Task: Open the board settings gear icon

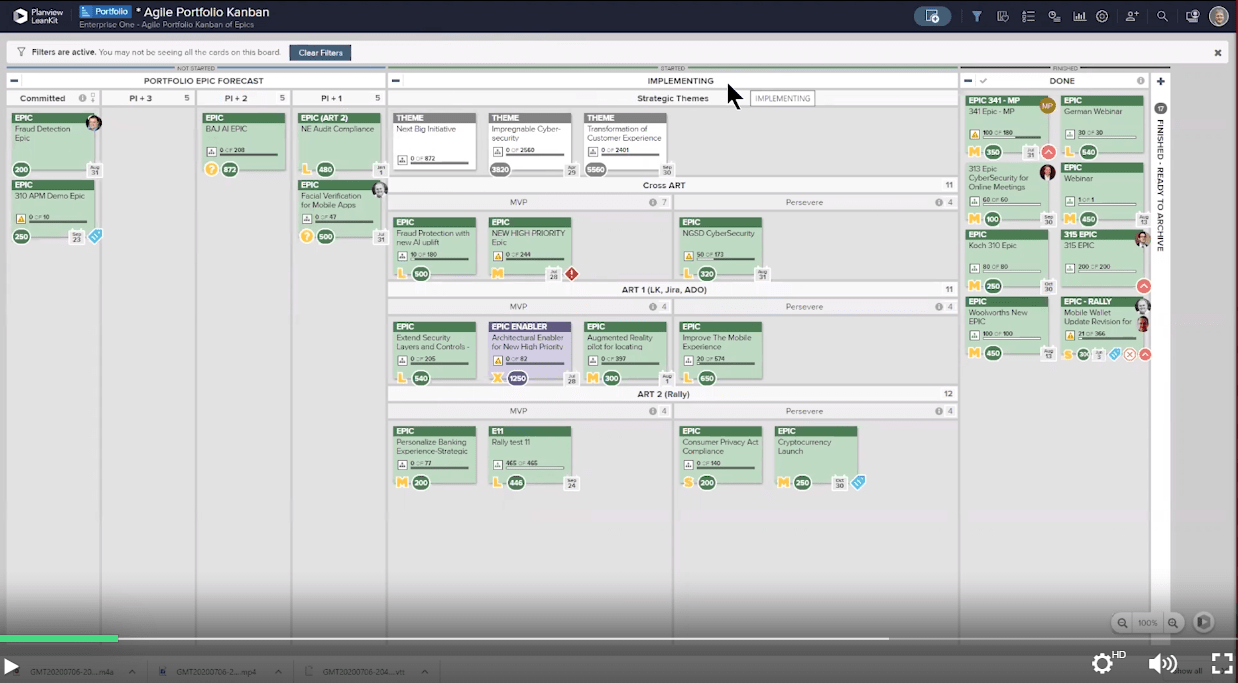Action: click(1102, 16)
